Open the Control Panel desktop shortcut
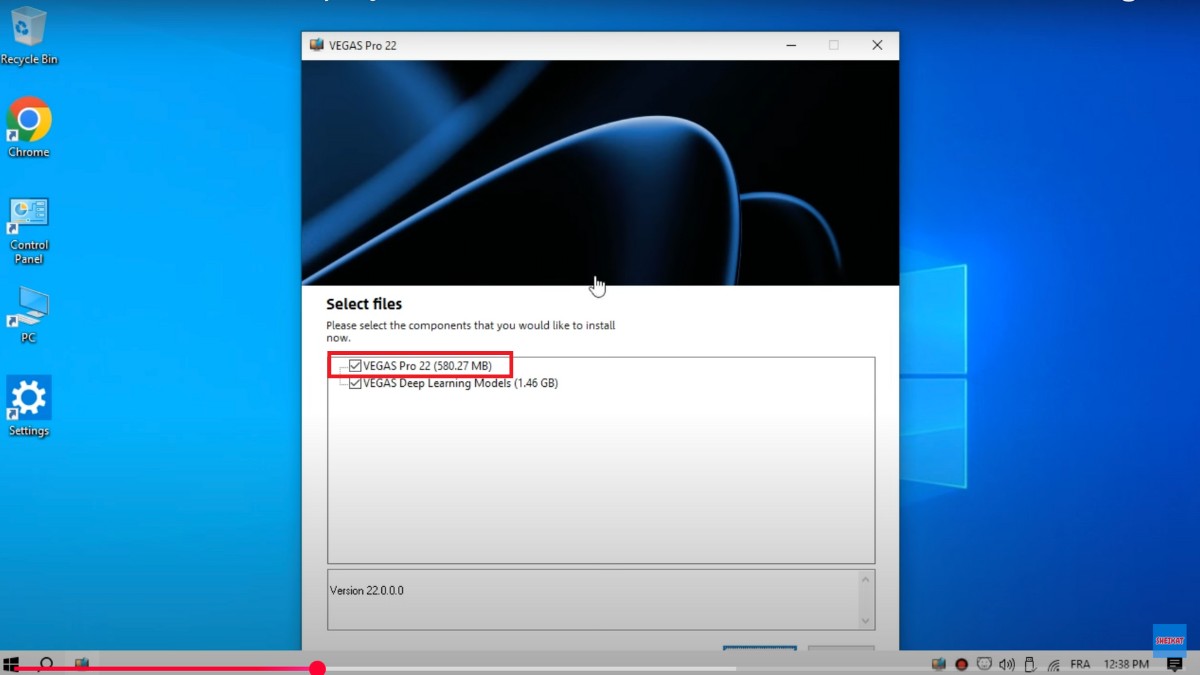The image size is (1200, 675). [29, 231]
